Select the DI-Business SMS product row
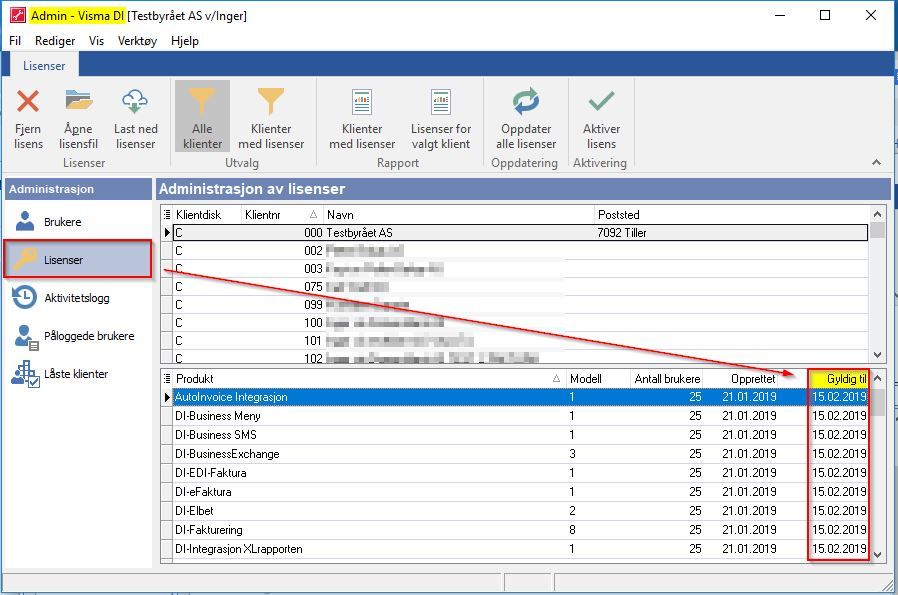The height and width of the screenshot is (595, 898). pos(520,435)
